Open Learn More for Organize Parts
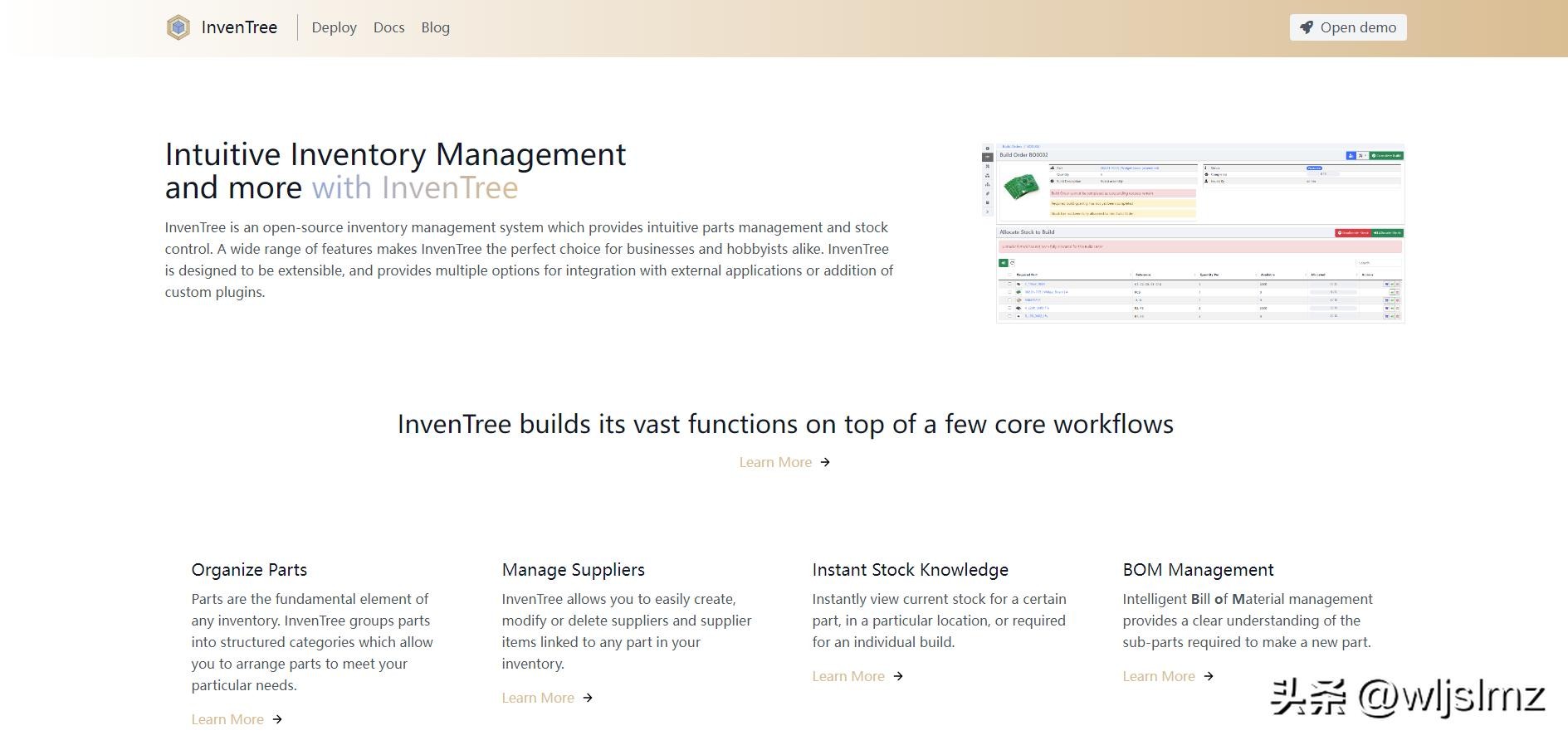 (227, 719)
